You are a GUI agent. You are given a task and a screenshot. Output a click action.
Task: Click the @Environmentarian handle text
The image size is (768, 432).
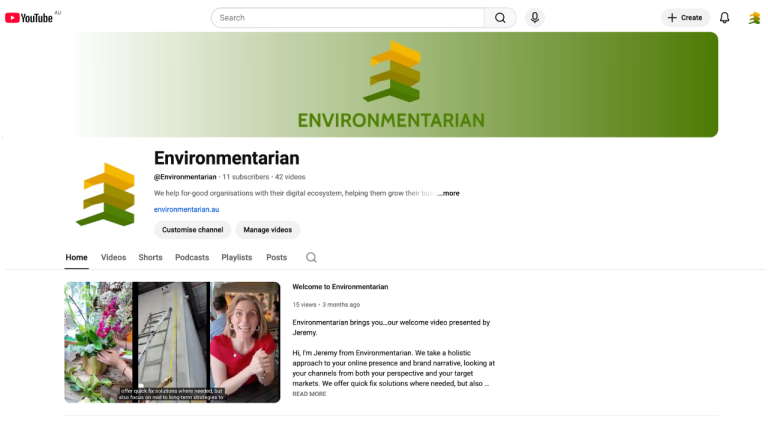coord(185,177)
